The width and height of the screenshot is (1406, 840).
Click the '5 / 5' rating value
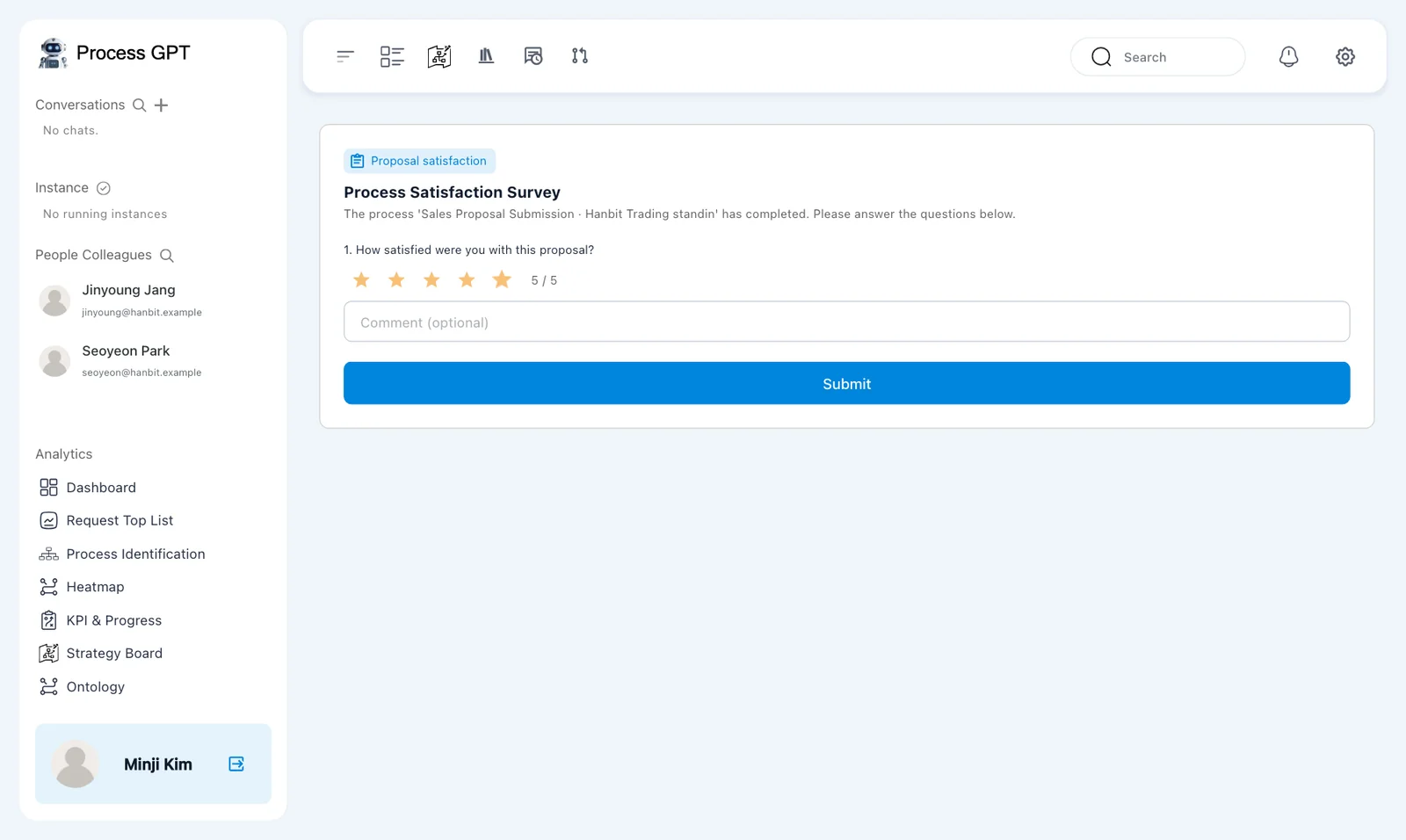tap(544, 280)
